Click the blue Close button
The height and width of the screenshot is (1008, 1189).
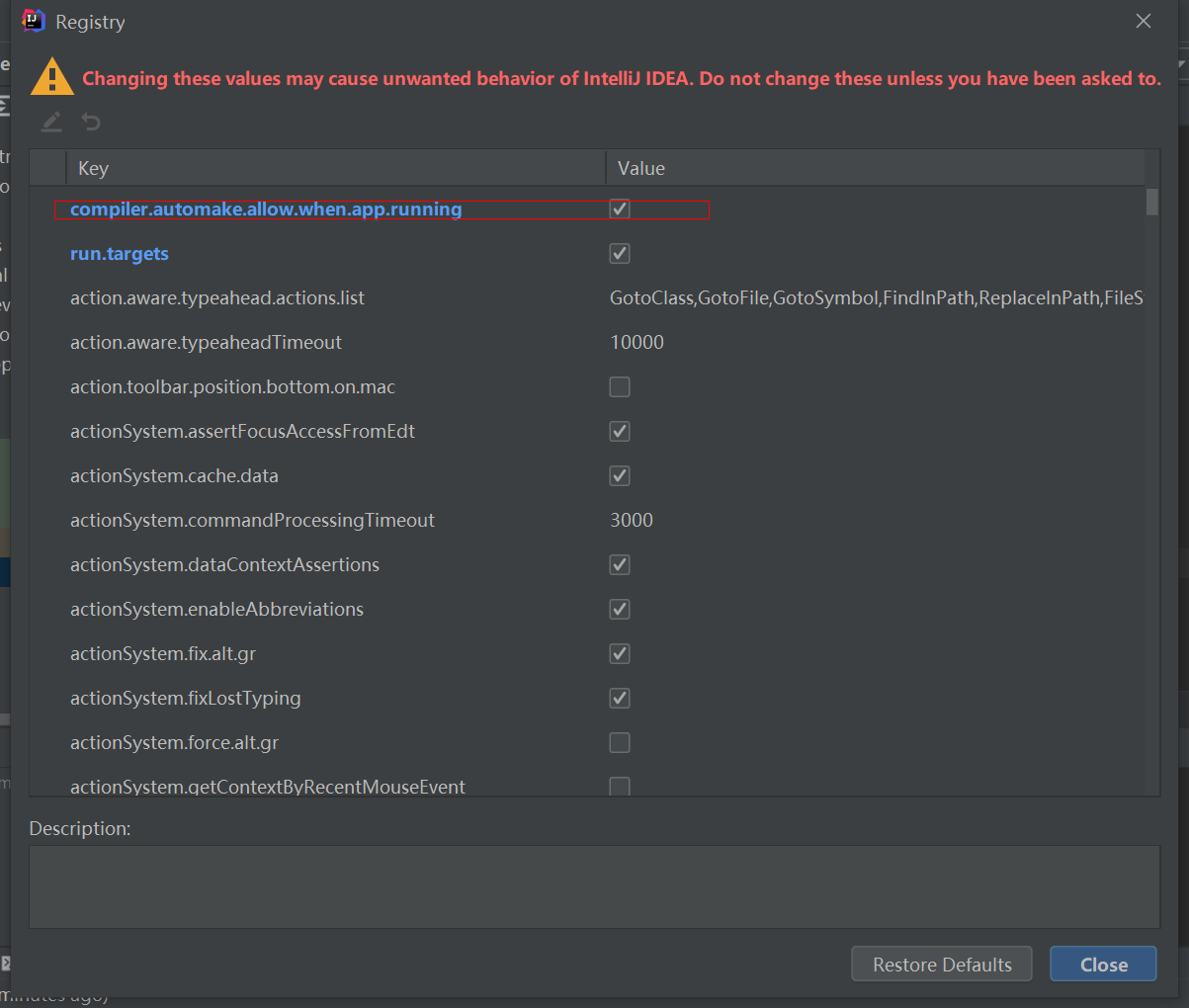coord(1103,965)
